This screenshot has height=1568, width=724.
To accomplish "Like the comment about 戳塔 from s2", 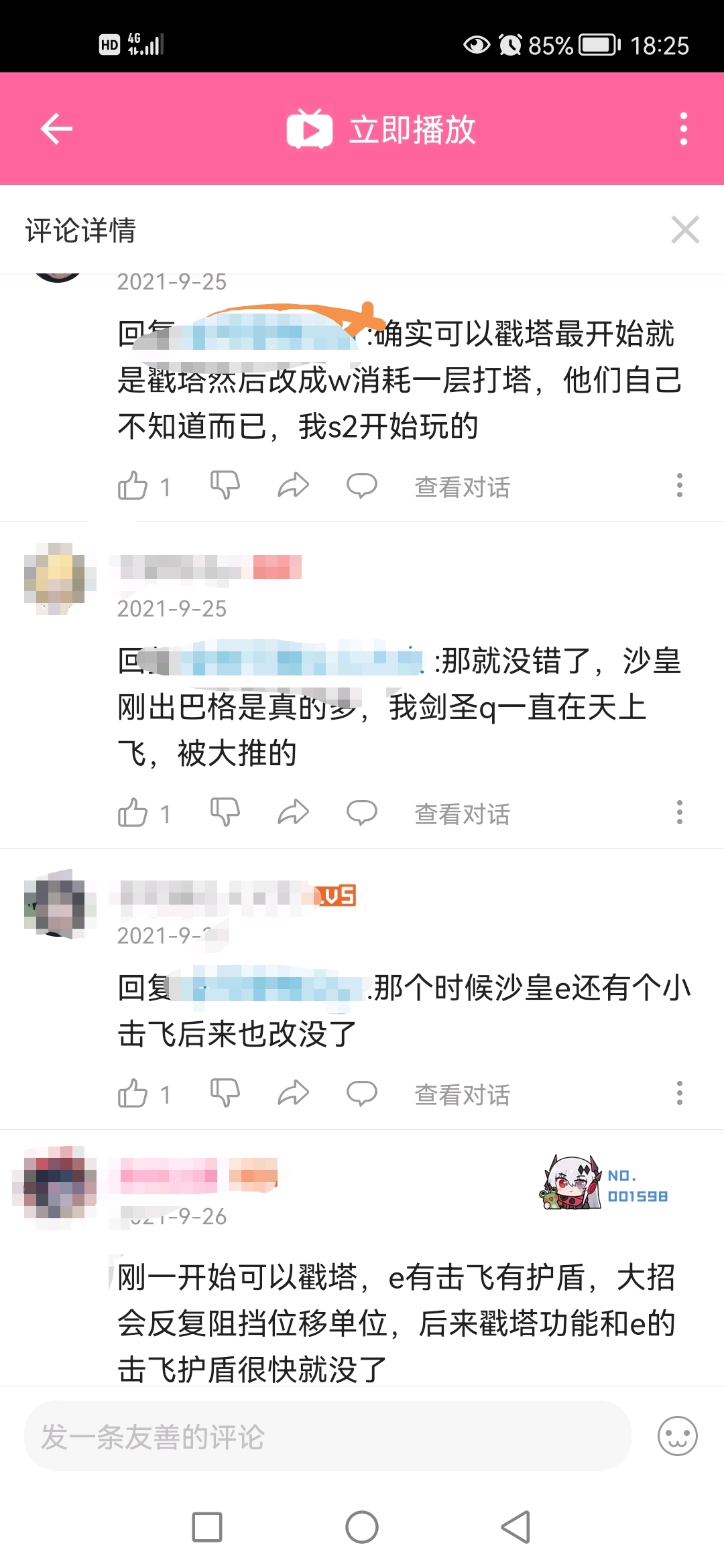I will click(133, 486).
